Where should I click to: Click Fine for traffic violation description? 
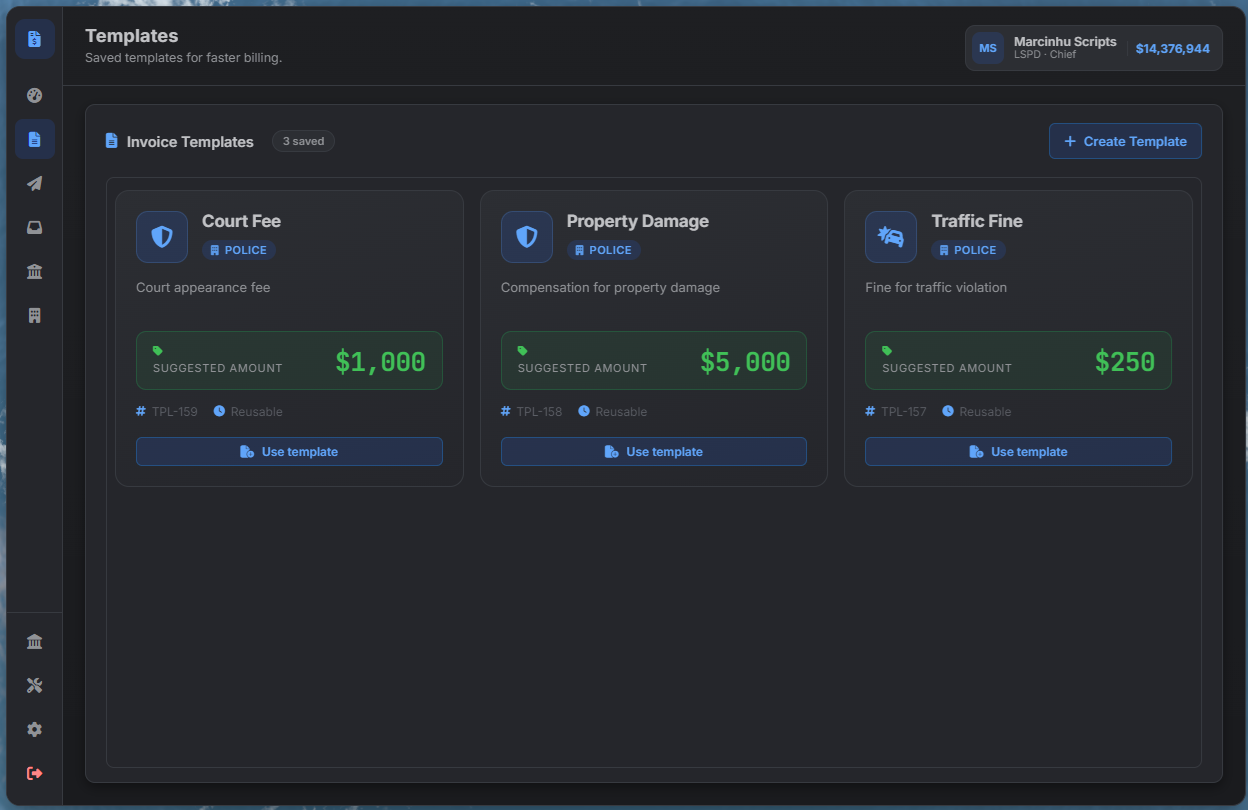tap(936, 287)
